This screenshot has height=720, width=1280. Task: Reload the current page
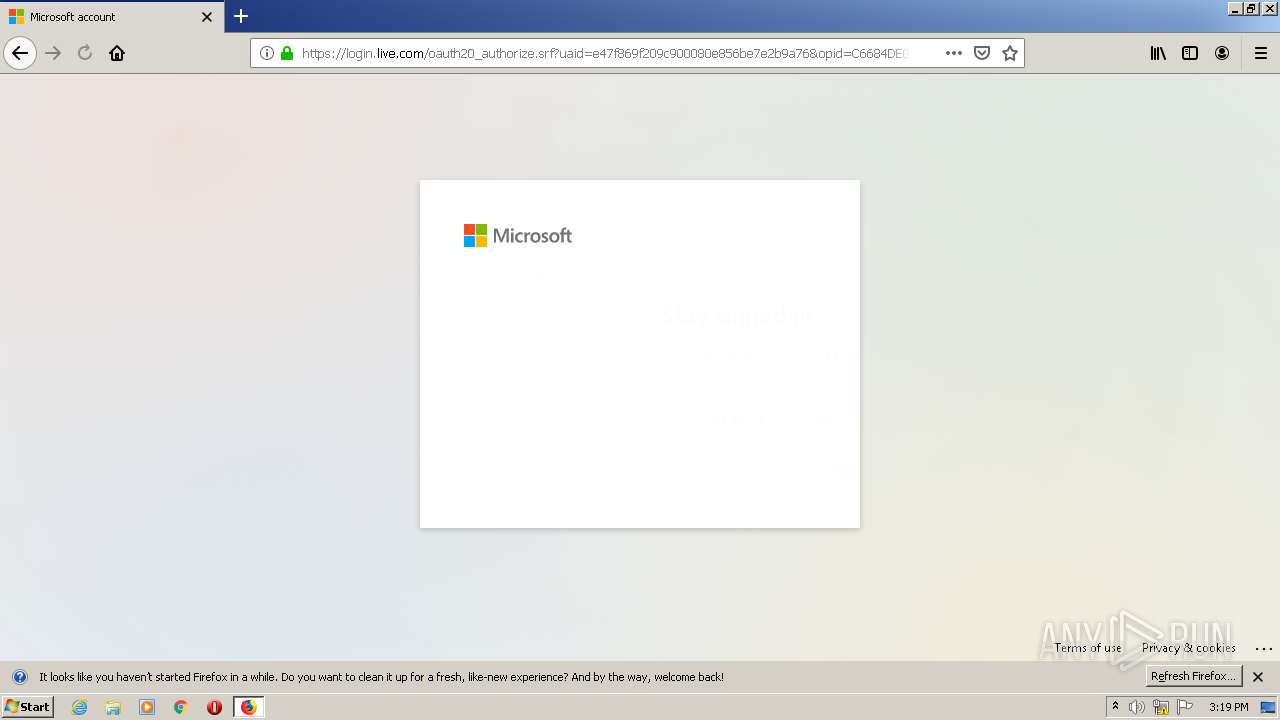(x=85, y=53)
